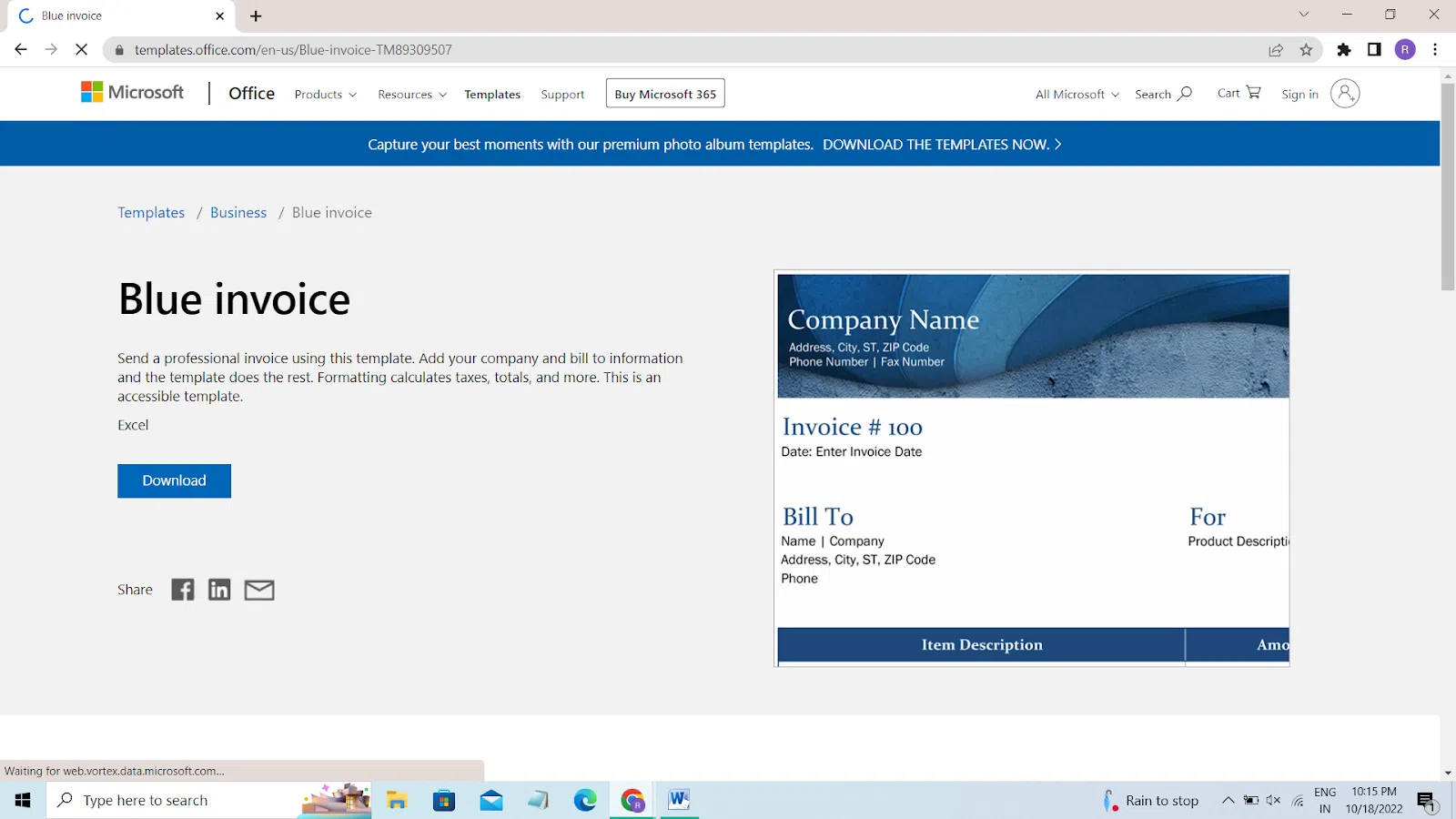Share template via LinkedIn icon

point(219,590)
